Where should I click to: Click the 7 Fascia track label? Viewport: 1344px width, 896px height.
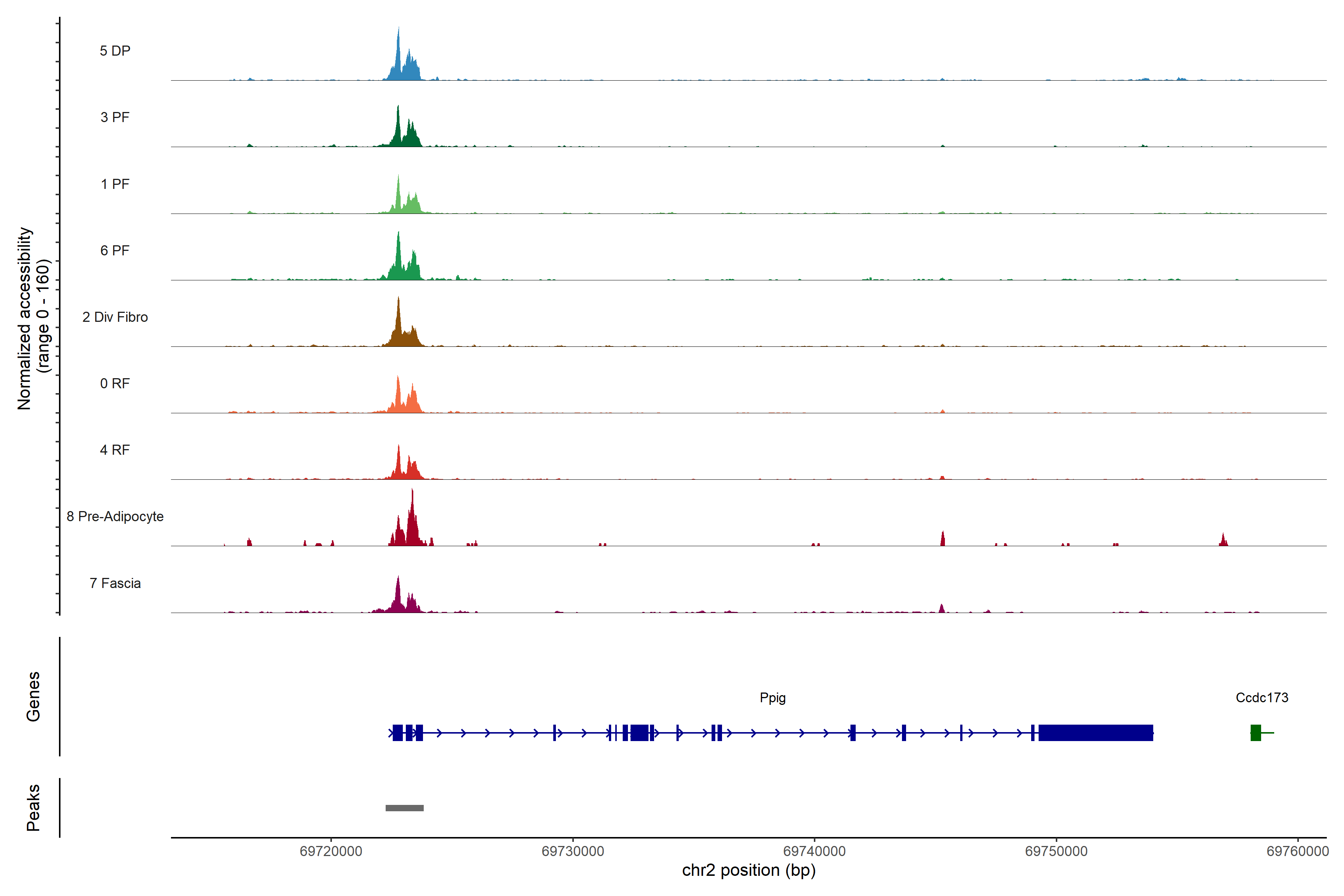(115, 583)
